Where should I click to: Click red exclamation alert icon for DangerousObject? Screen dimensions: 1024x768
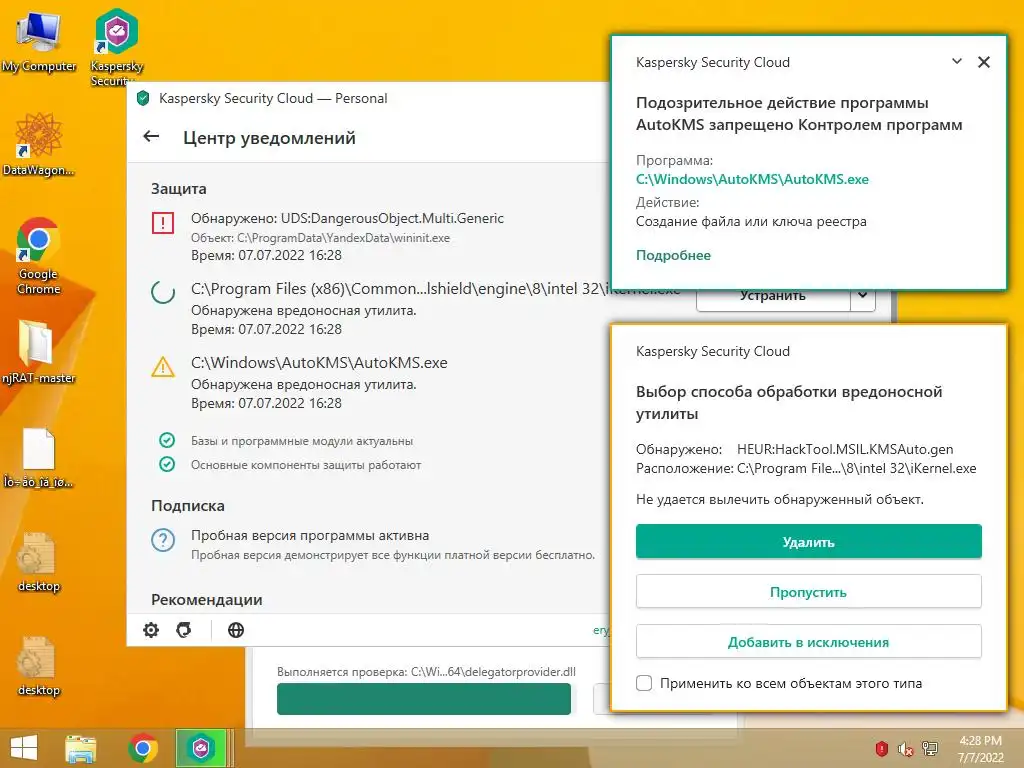[163, 223]
